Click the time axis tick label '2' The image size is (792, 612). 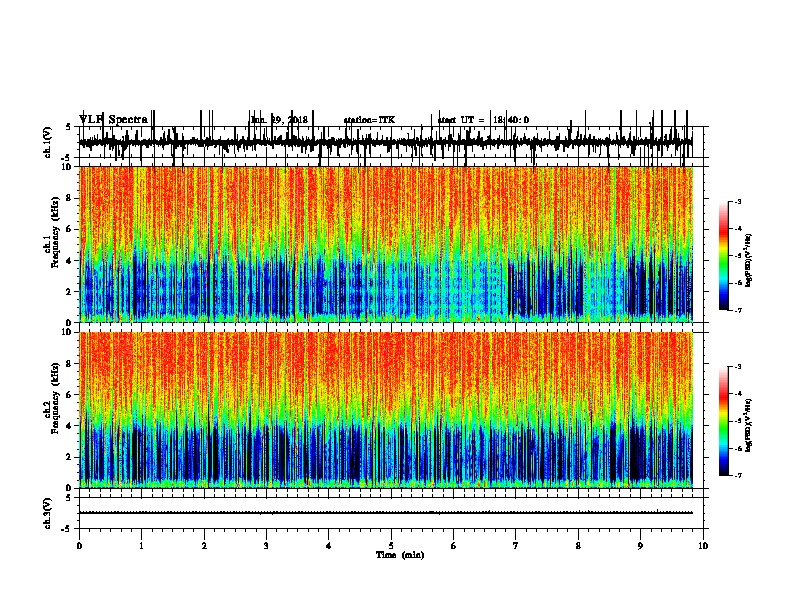[x=204, y=546]
